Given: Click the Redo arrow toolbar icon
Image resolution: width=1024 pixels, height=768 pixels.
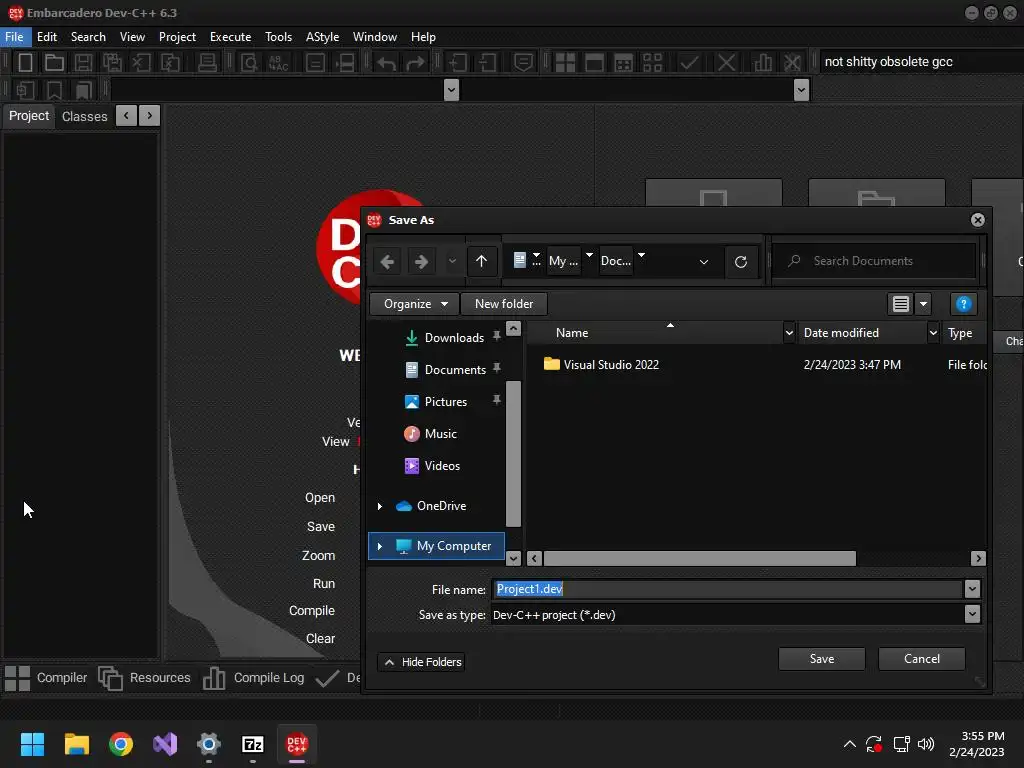Looking at the screenshot, I should tap(415, 63).
